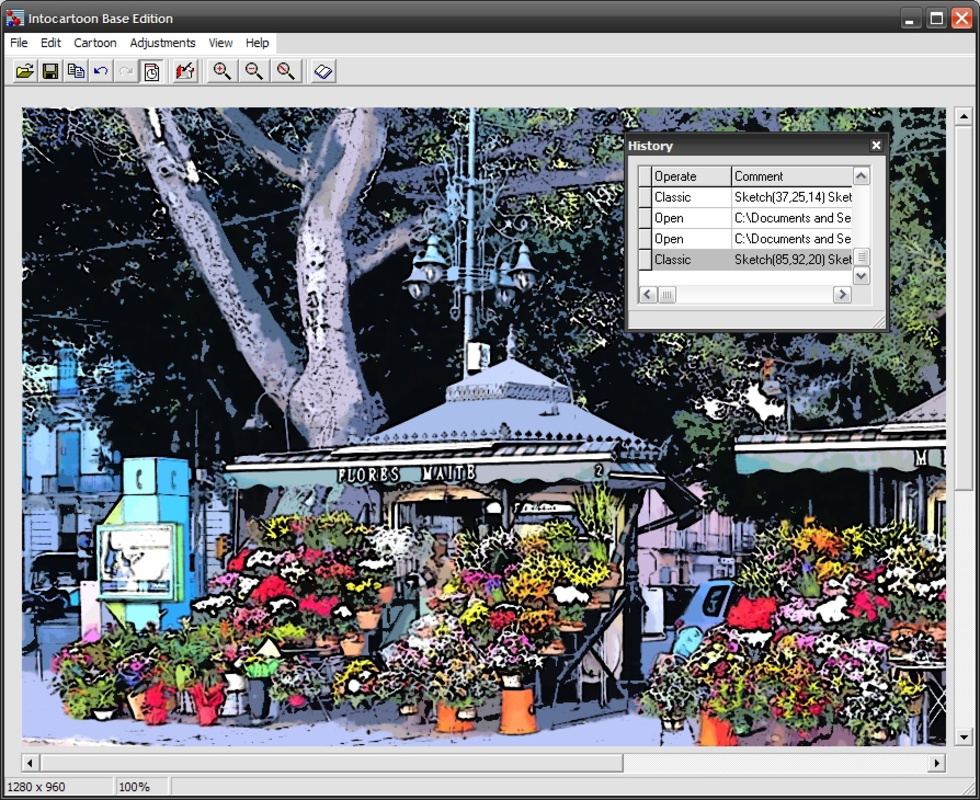This screenshot has height=800, width=980.
Task: Zoom out with the minus magnifier icon
Action: pyautogui.click(x=254, y=71)
